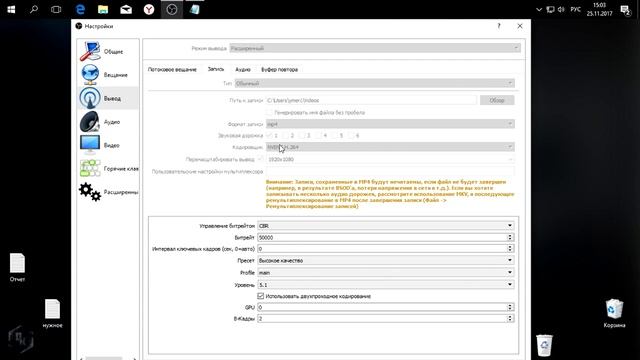640x360 pixels.
Task: Open Windows search from the taskbar
Action: pos(34,9)
